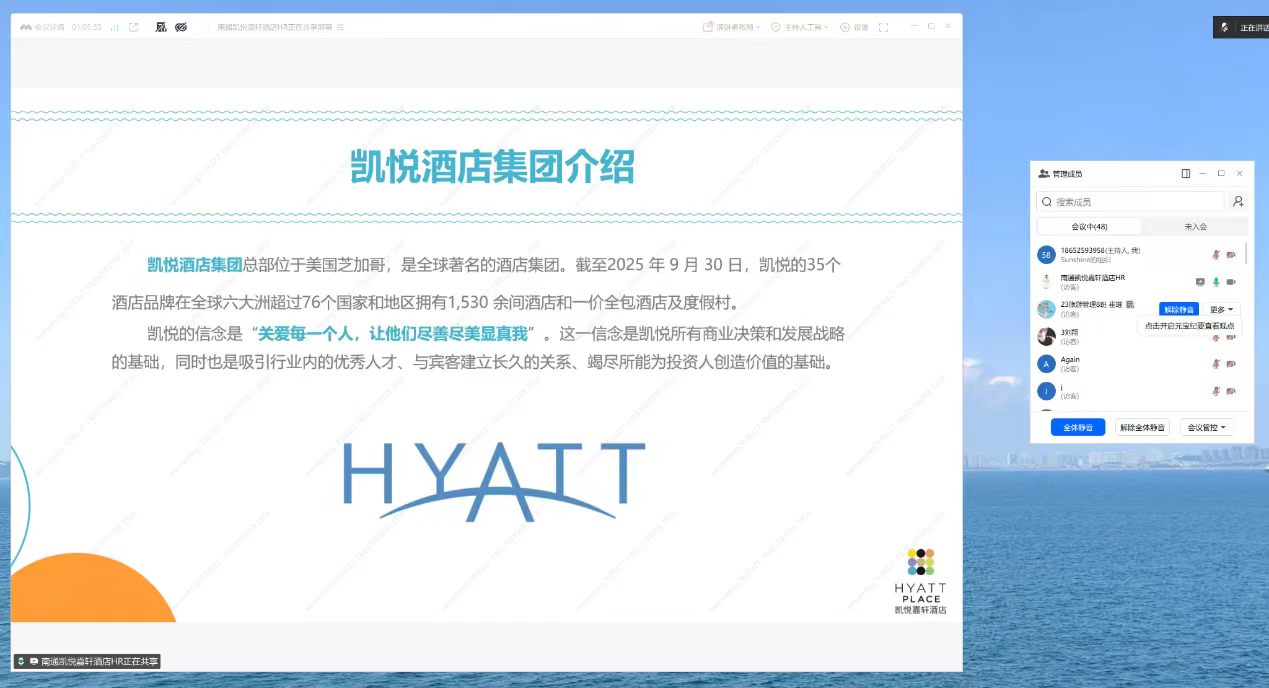Click the 58 avatar of the host
The height and width of the screenshot is (688, 1269).
click(x=1046, y=254)
